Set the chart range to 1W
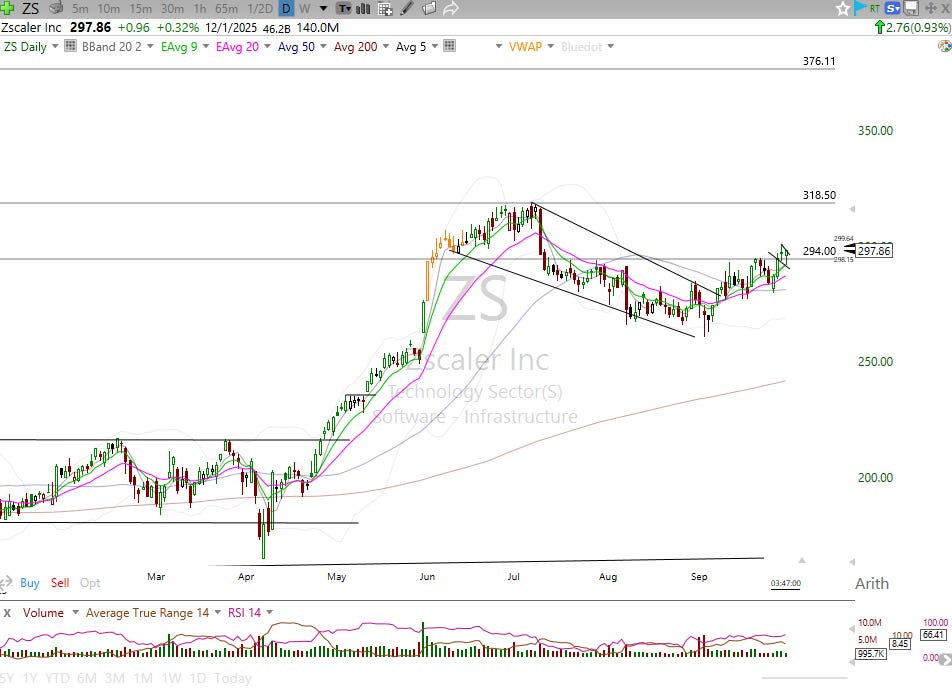Screen dimensions: 952x689 171,678
